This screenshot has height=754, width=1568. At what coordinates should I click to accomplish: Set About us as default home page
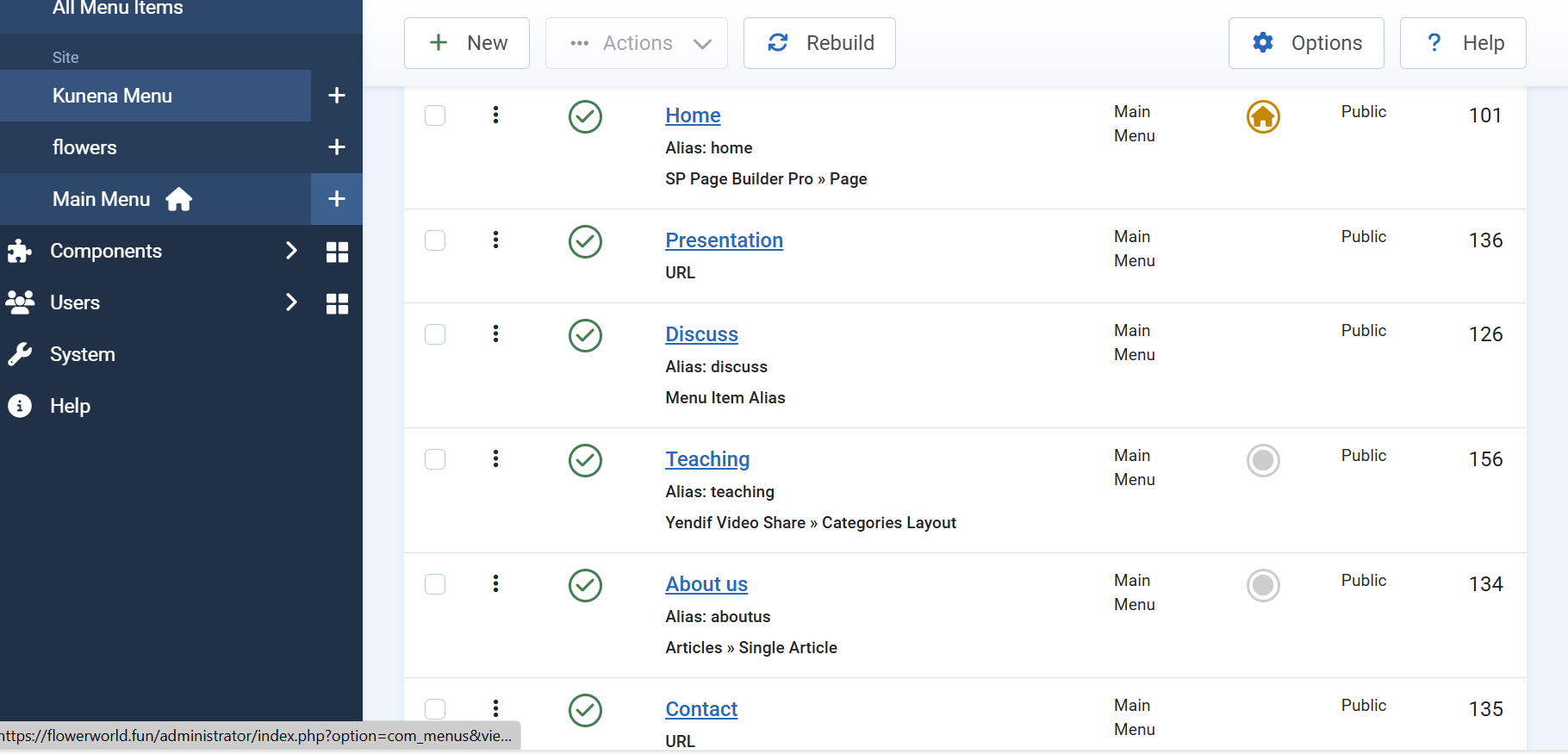click(1263, 585)
